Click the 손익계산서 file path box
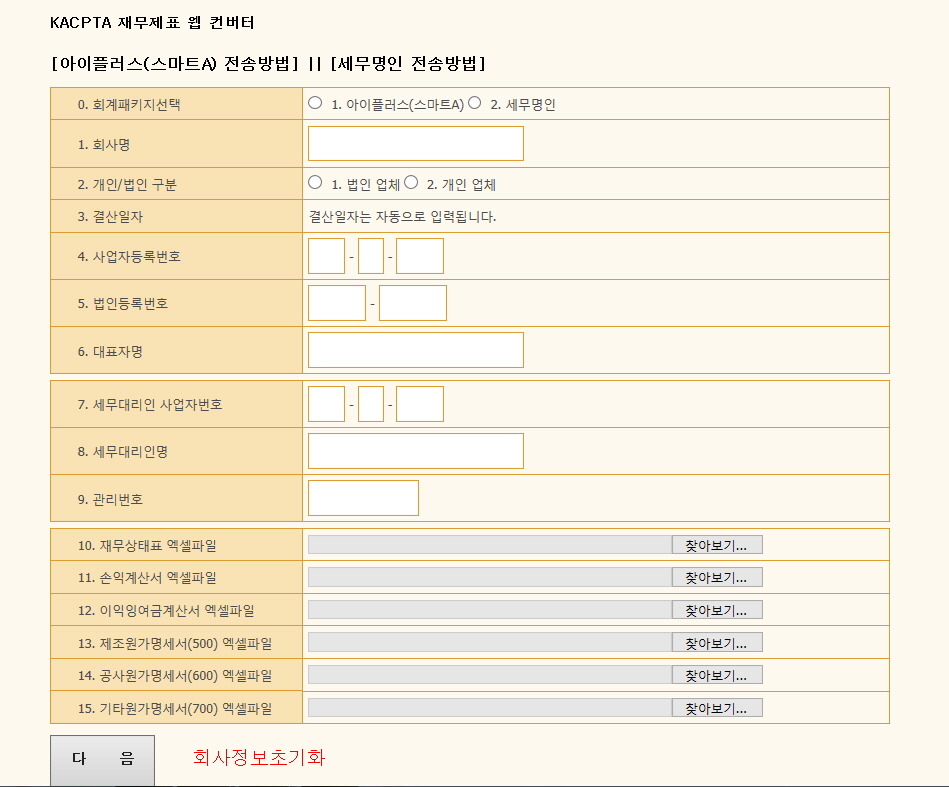 pos(490,578)
